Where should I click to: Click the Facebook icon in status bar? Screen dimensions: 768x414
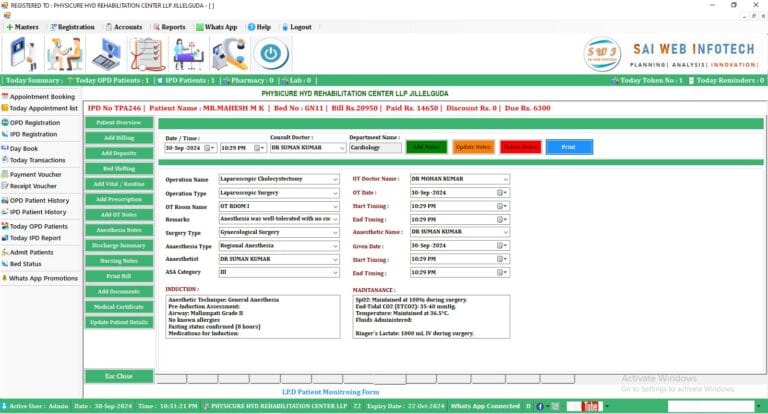coord(540,406)
